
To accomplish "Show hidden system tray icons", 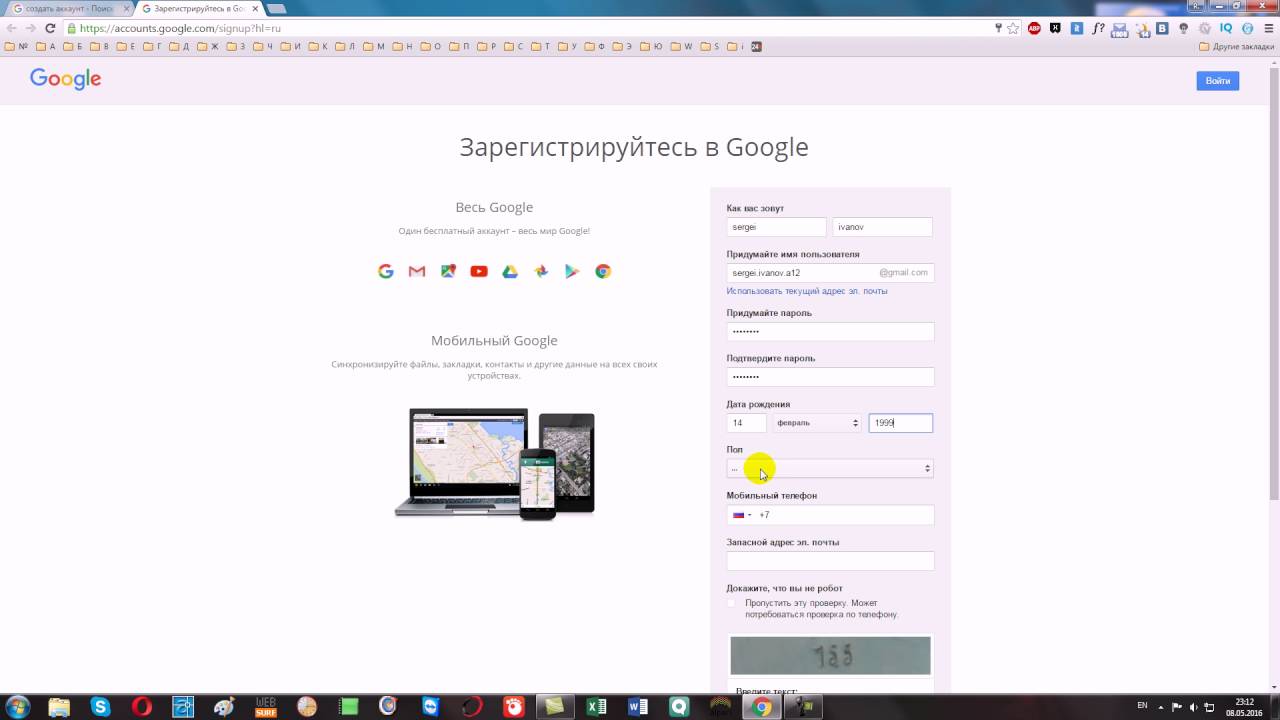I will 1163,707.
